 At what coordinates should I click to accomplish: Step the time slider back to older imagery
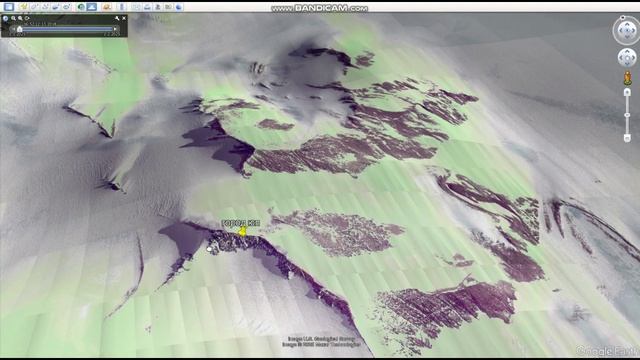pyautogui.click(x=13, y=29)
